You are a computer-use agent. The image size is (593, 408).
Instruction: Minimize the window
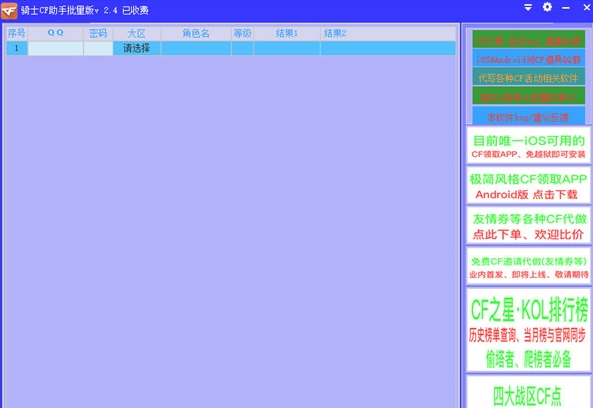(566, 8)
